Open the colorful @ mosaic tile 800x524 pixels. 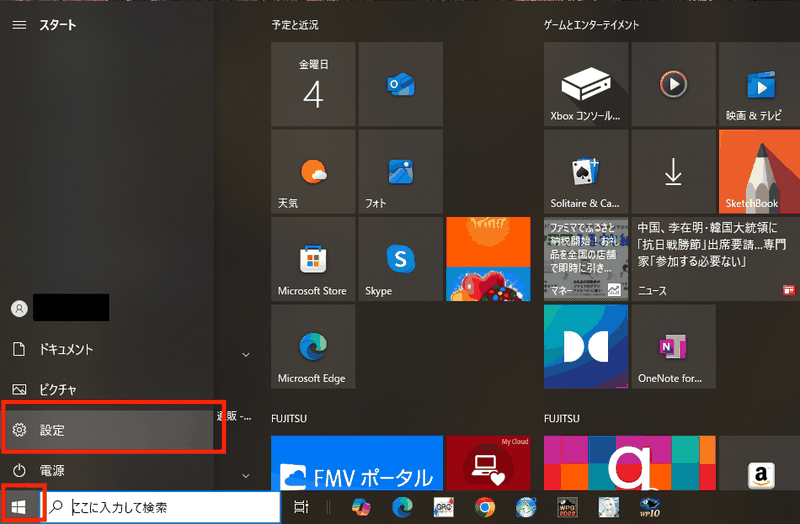pyautogui.click(x=630, y=463)
